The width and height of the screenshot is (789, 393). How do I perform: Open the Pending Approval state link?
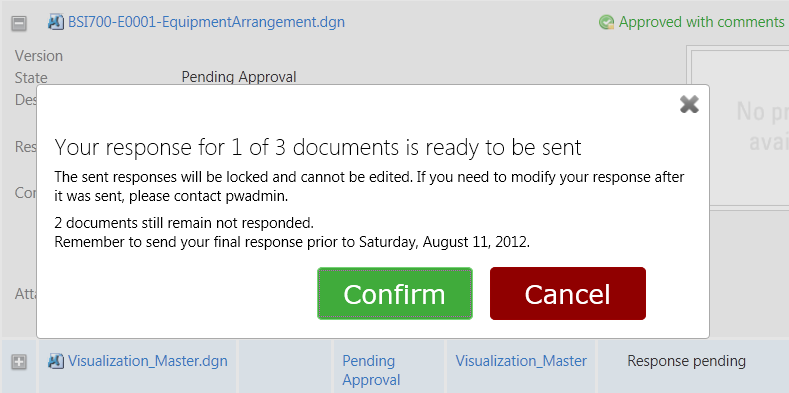point(371,370)
